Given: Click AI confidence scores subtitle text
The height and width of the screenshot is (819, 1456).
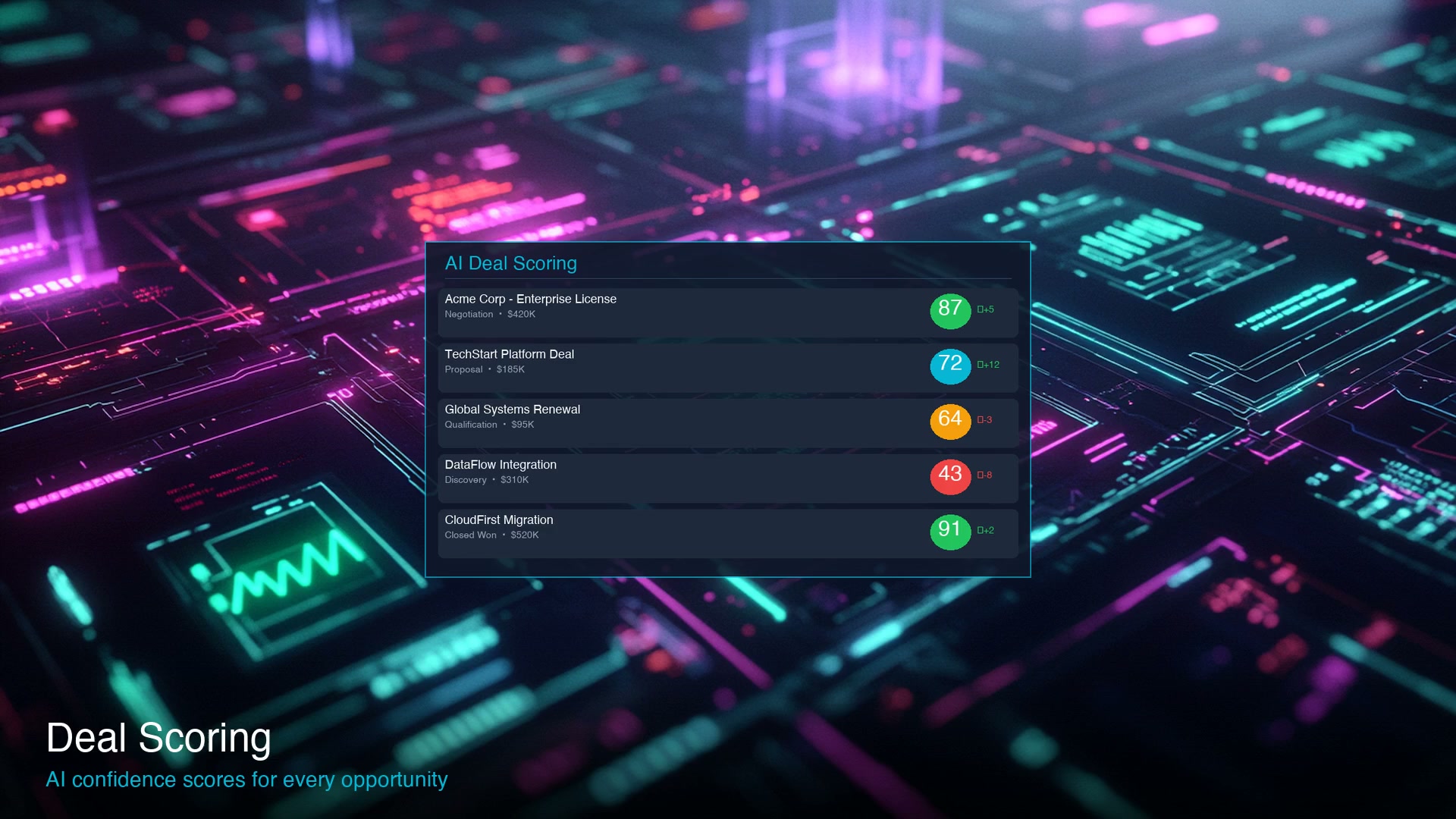Looking at the screenshot, I should pyautogui.click(x=246, y=780).
